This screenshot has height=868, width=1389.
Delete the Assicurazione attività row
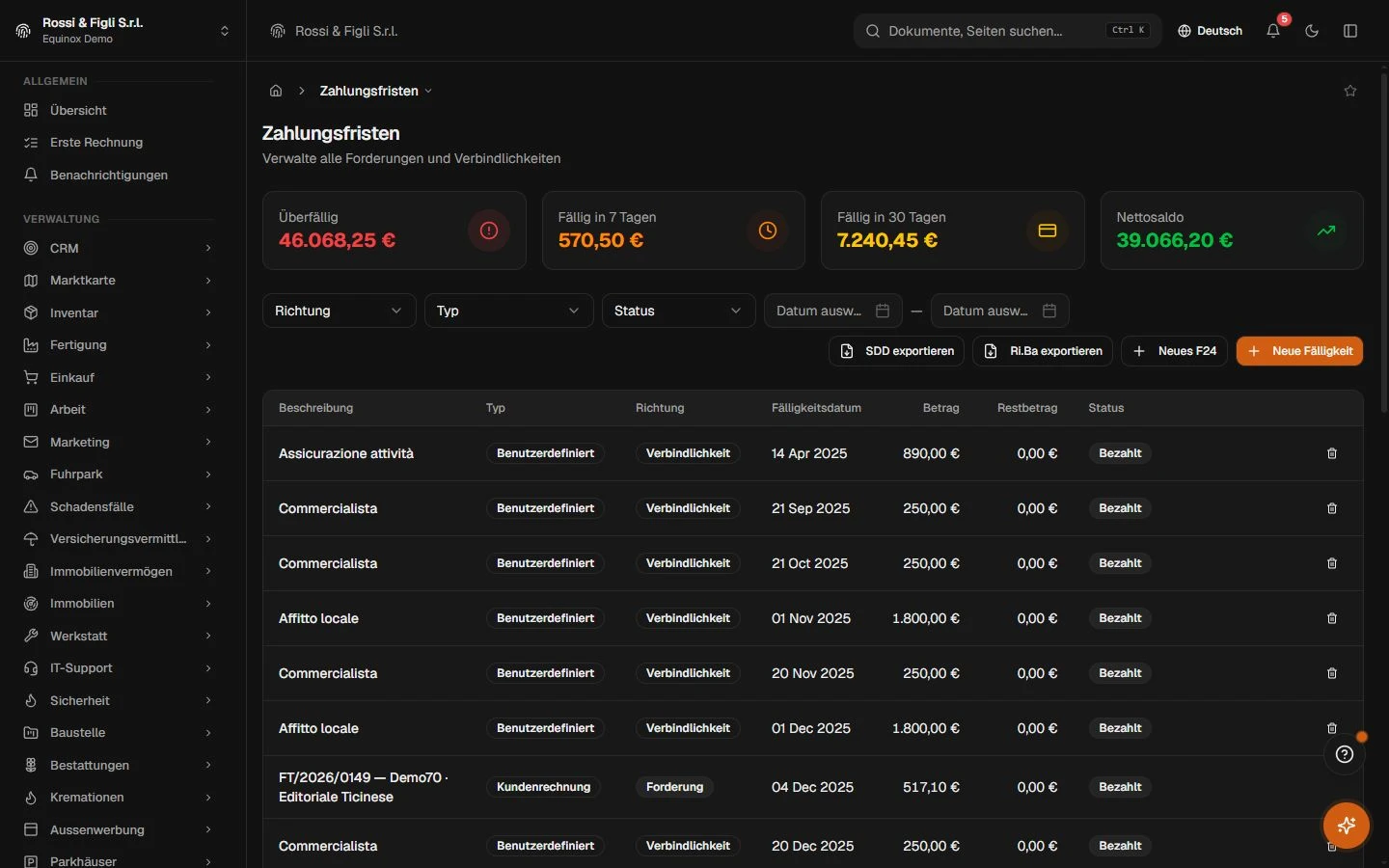(x=1332, y=453)
